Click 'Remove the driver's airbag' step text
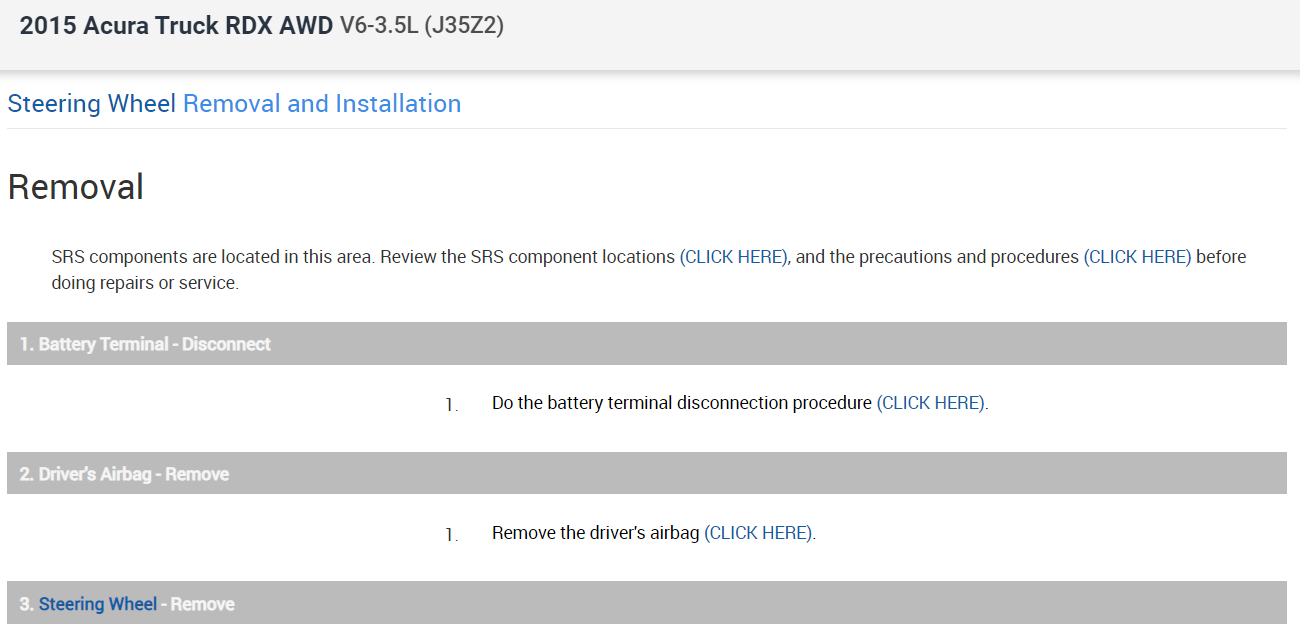1300x639 pixels. pos(595,533)
